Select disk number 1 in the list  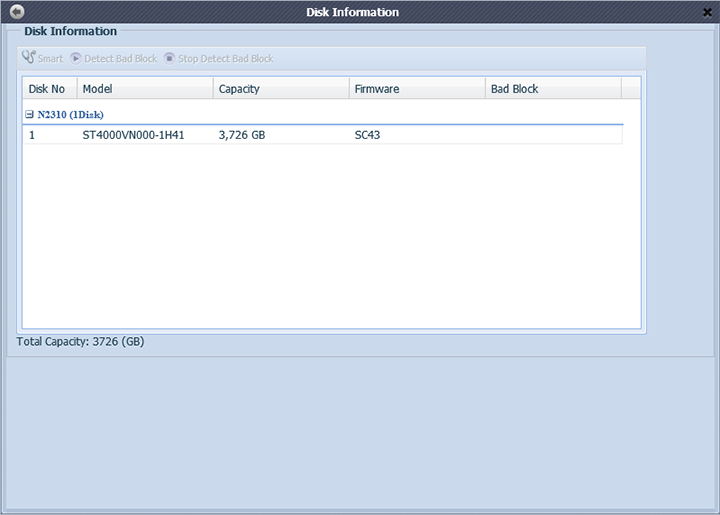(x=33, y=135)
